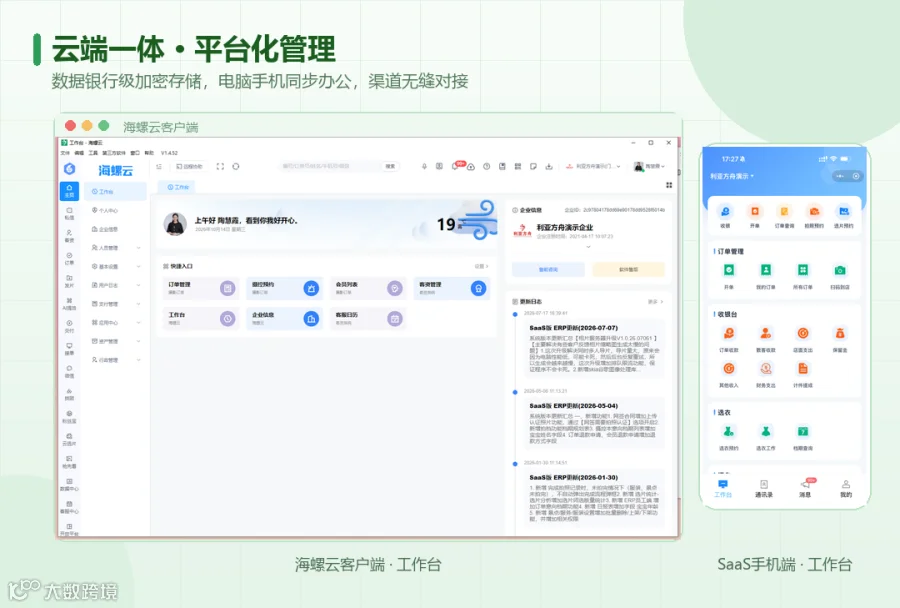
Task: Click the QR grid icon in toolbar
Action: (x=517, y=166)
